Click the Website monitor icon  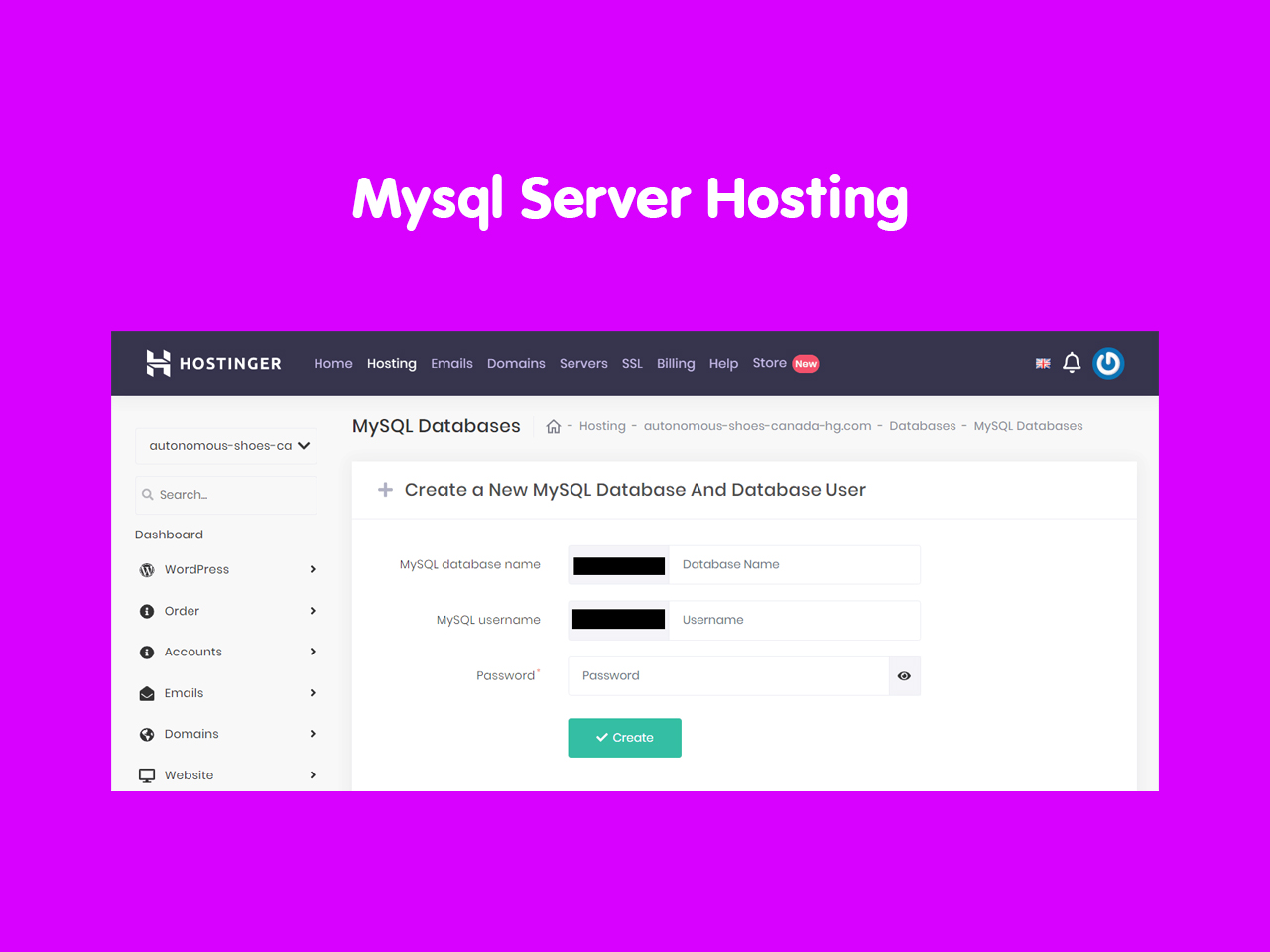point(147,775)
